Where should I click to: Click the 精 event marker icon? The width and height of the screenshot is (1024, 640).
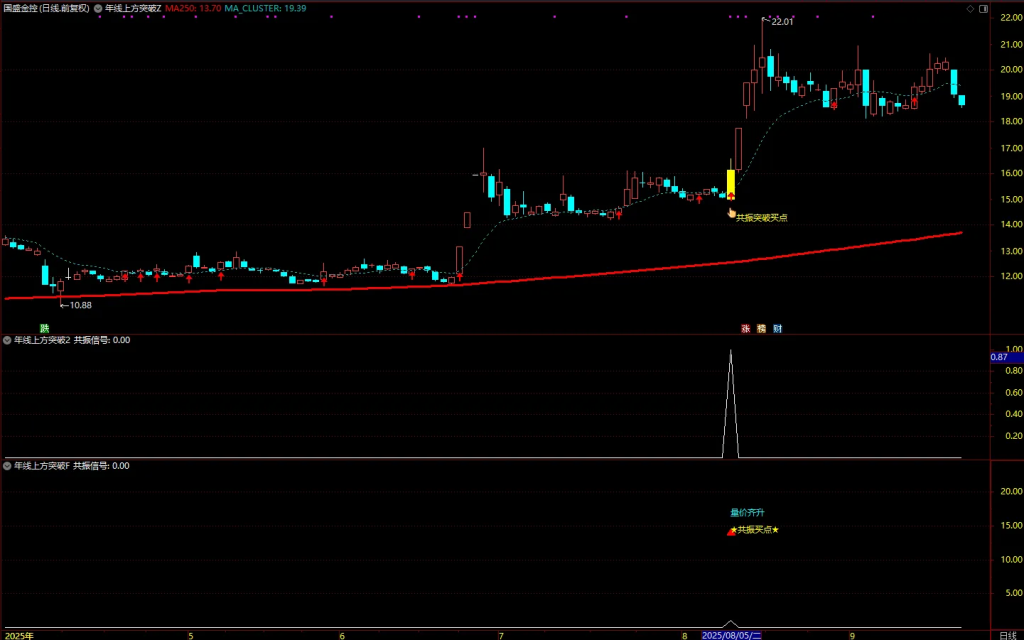(x=761, y=328)
